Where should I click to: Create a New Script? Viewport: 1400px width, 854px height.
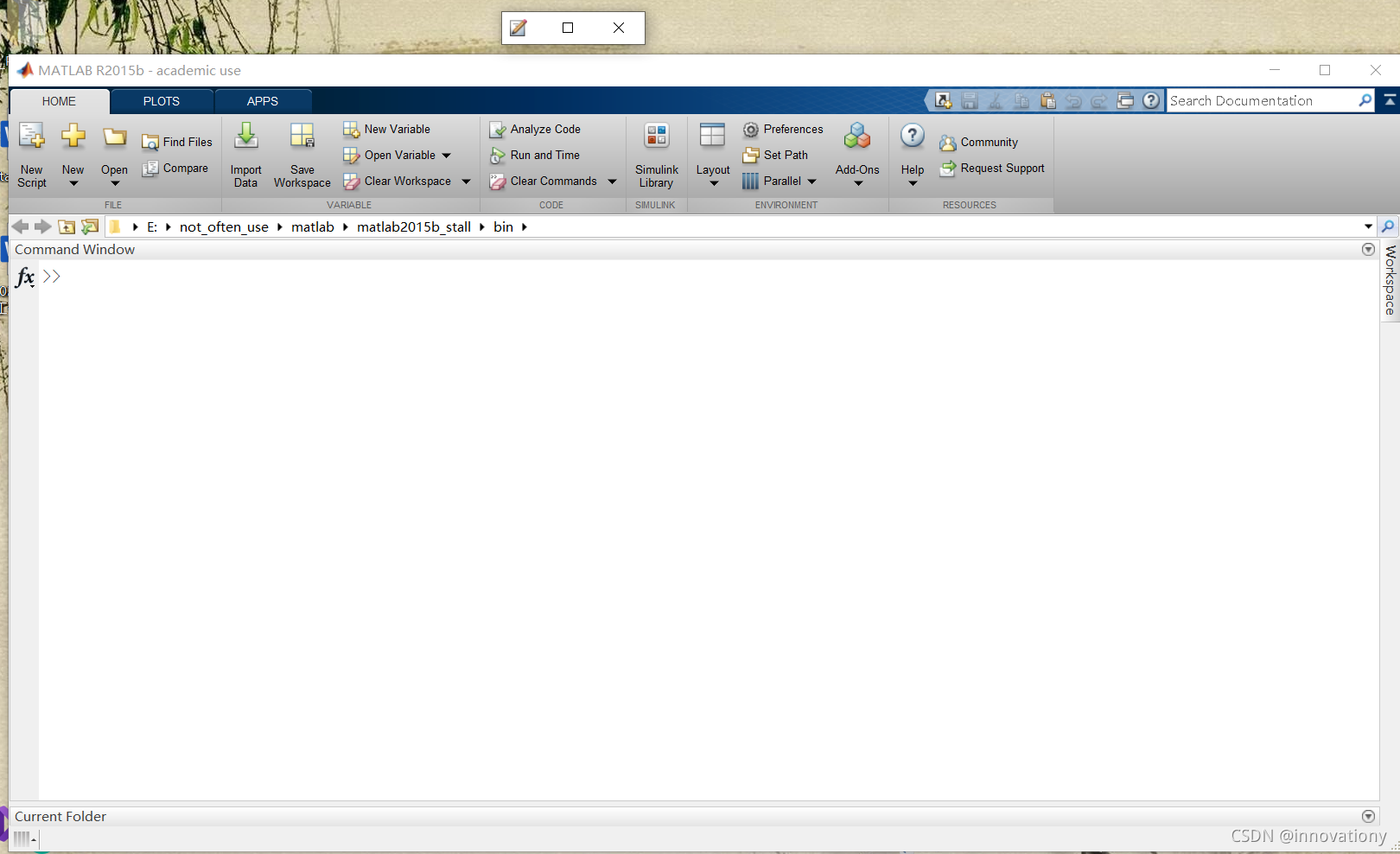click(32, 155)
